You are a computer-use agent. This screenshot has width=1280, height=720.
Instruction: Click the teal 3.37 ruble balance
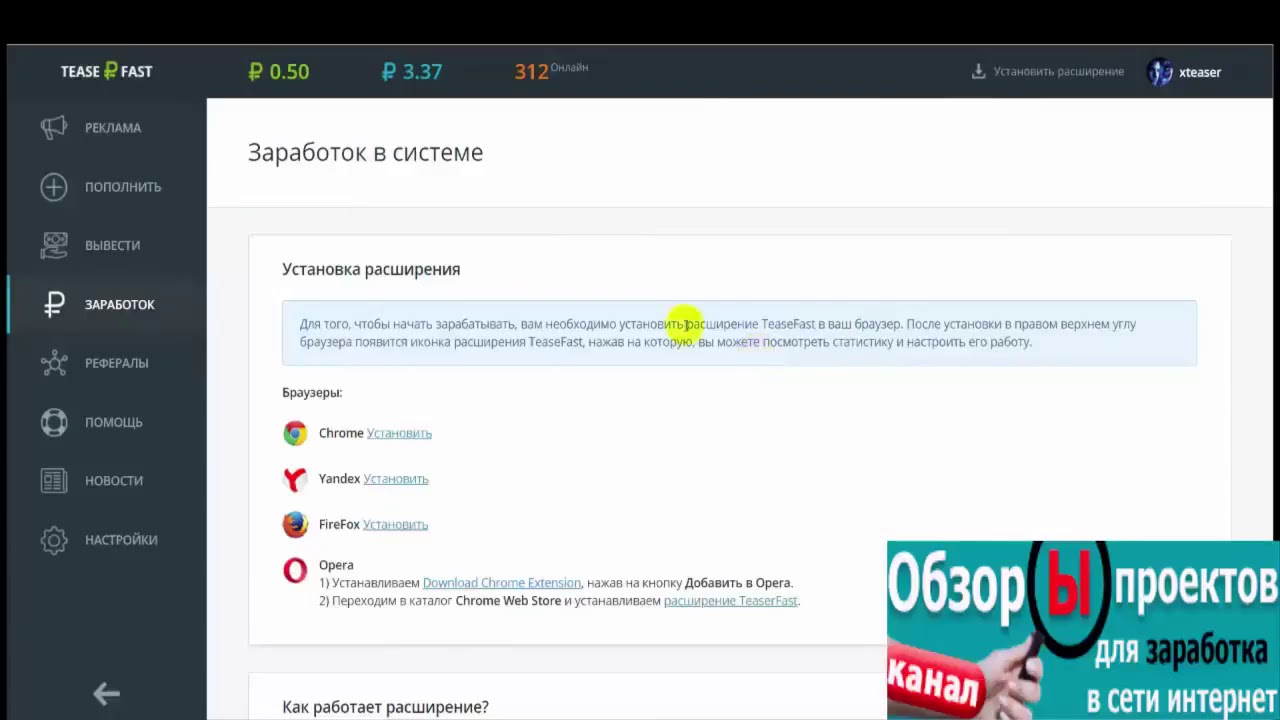click(412, 72)
